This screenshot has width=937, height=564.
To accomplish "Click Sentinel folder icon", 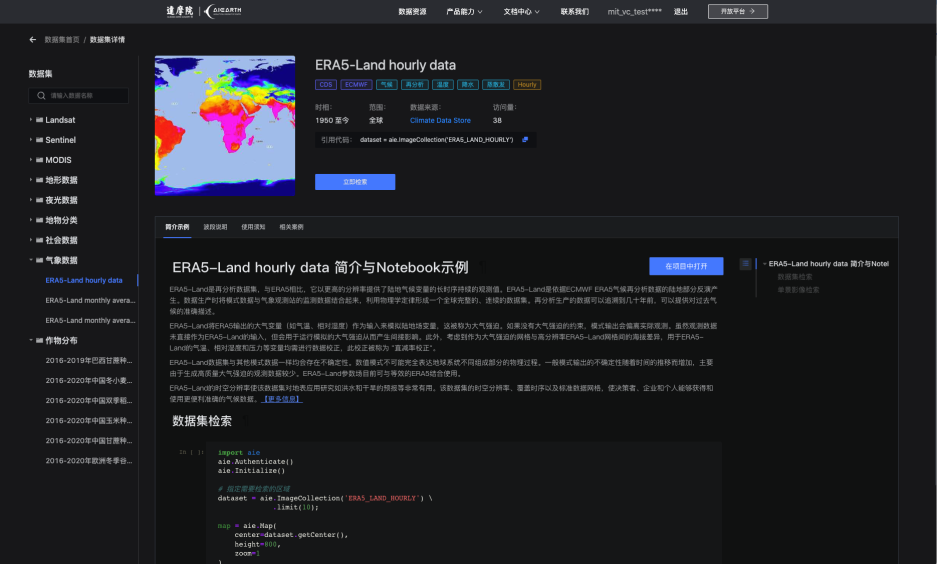I will pos(39,140).
